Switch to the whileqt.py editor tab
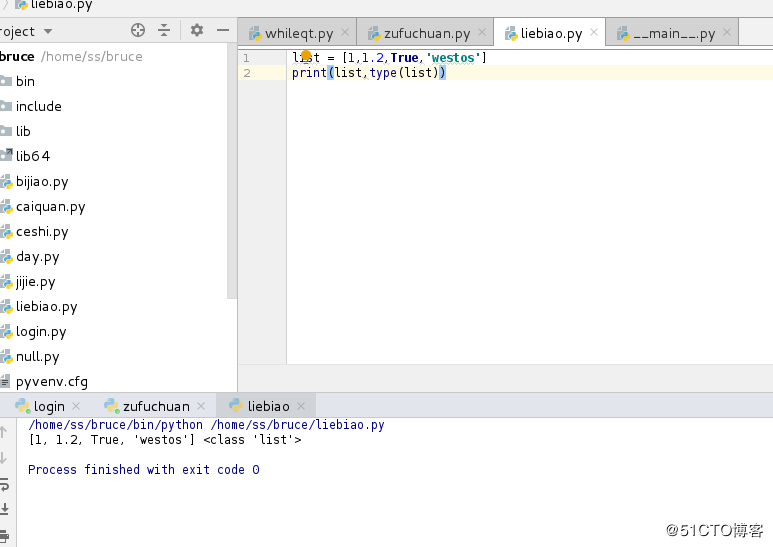773x547 pixels. pos(297,34)
